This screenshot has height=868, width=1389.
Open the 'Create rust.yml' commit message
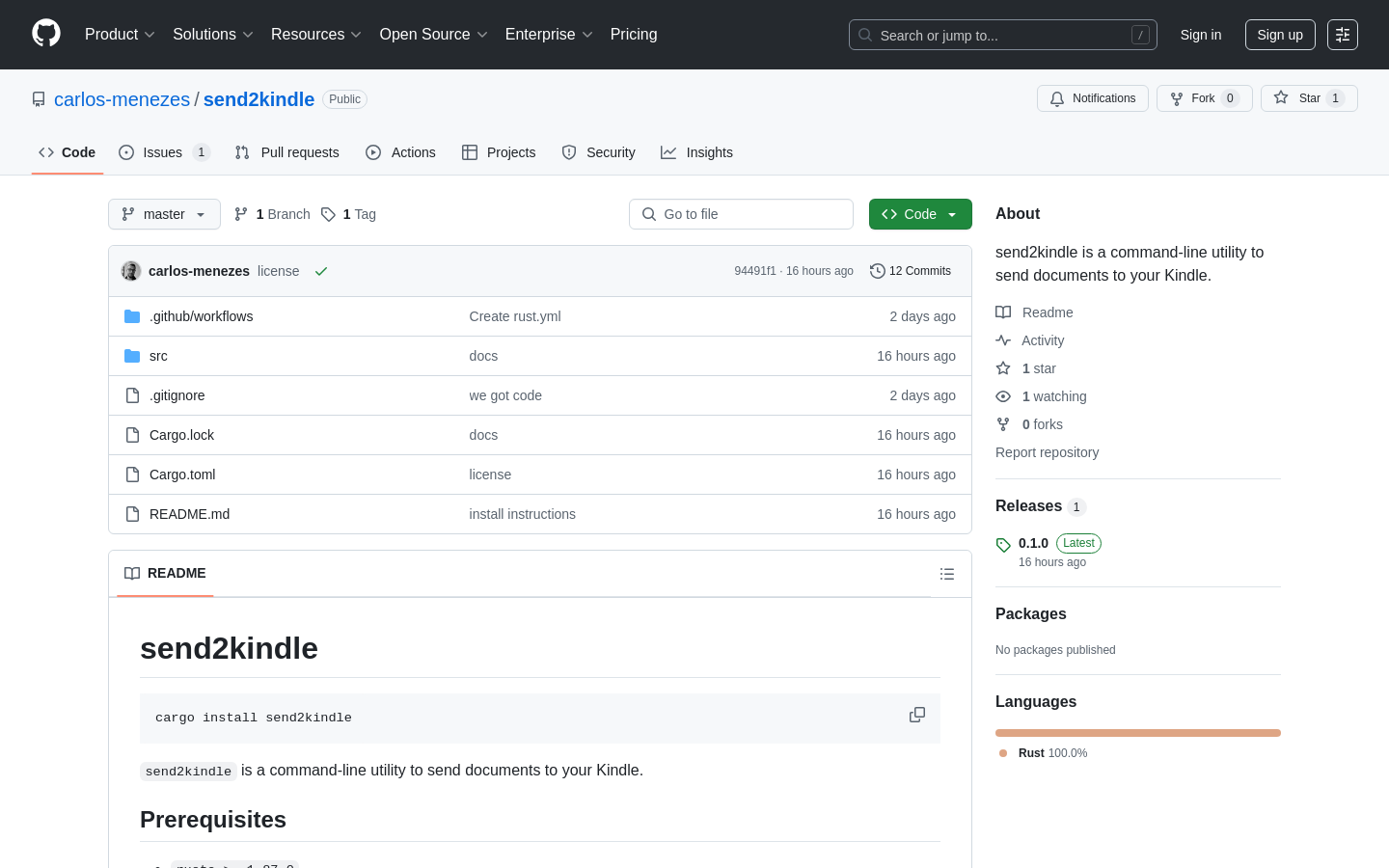click(x=515, y=316)
